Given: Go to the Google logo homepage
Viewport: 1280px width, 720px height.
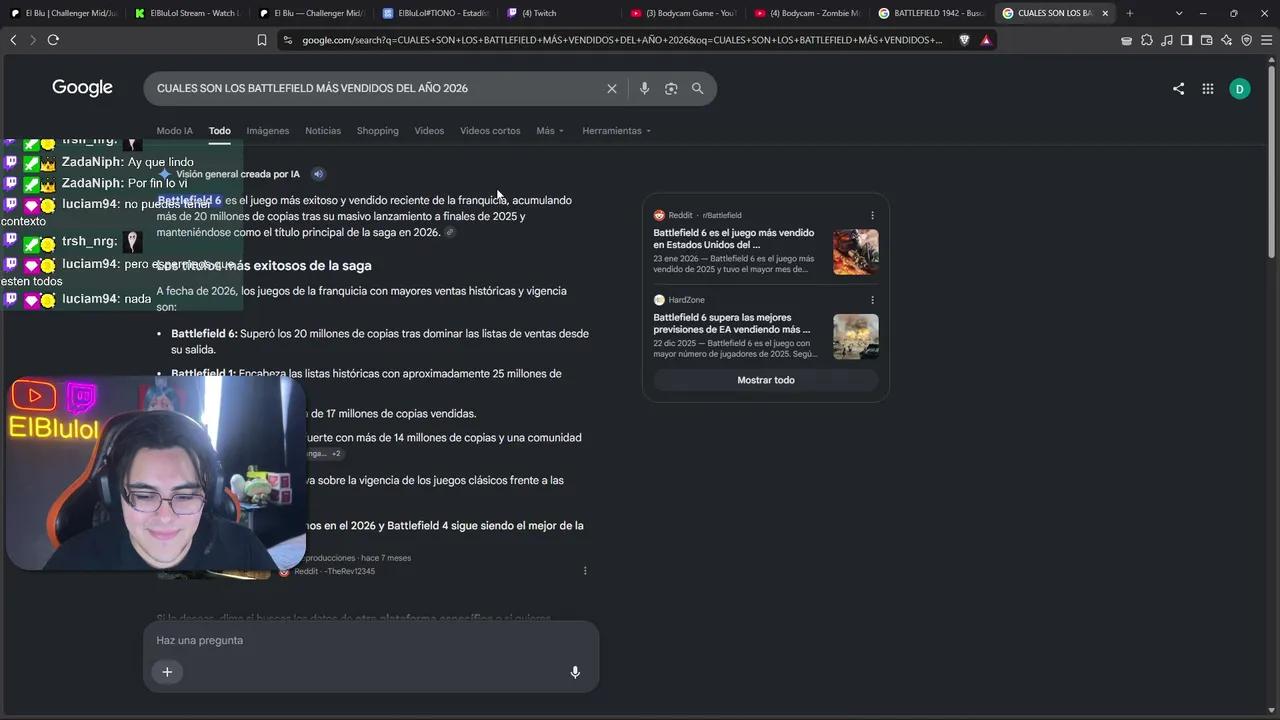Looking at the screenshot, I should tap(82, 88).
